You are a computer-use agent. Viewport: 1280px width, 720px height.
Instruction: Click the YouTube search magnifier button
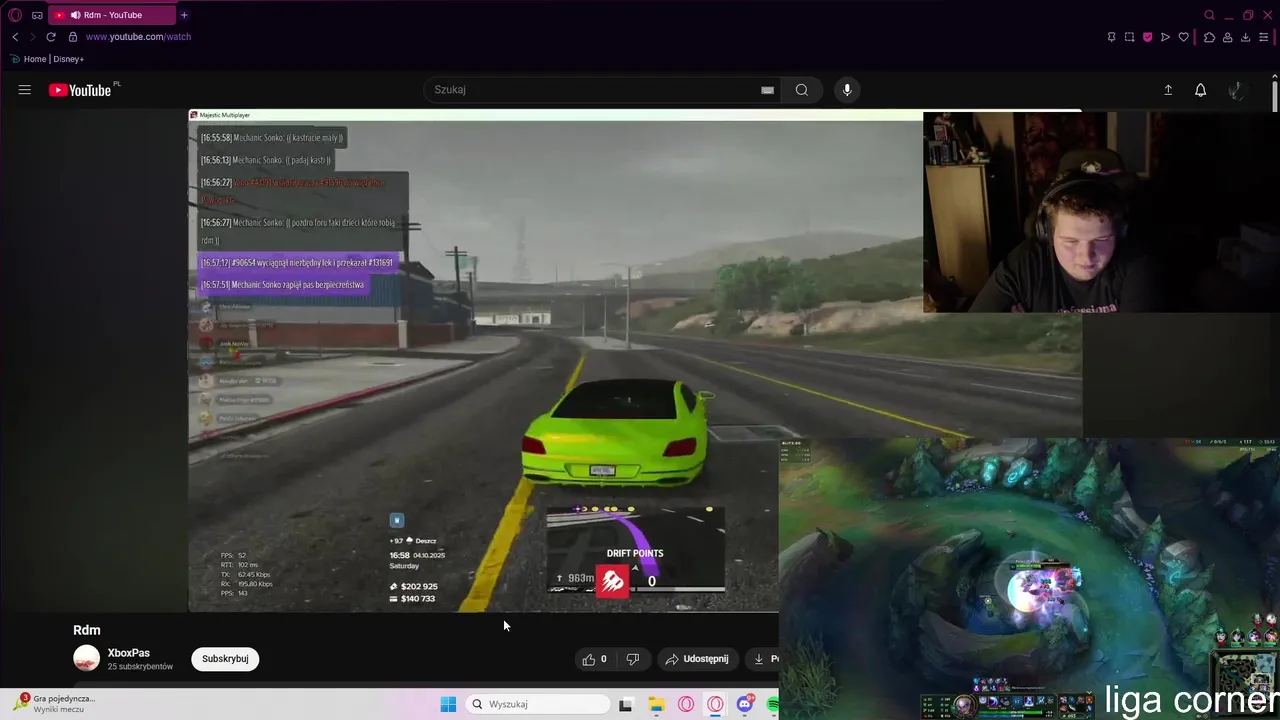(x=802, y=90)
